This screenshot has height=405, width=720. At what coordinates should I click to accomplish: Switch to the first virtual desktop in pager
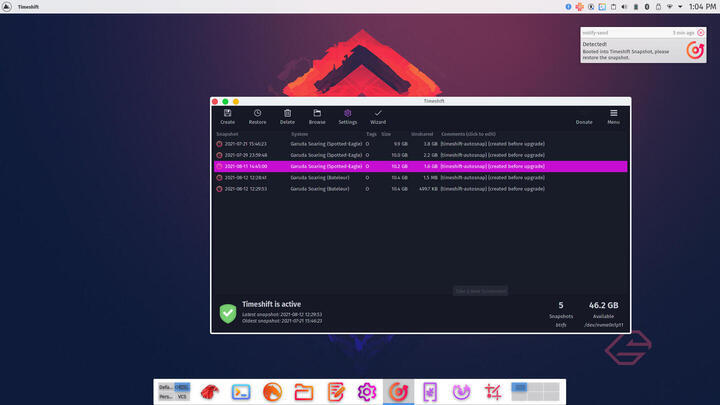519,388
